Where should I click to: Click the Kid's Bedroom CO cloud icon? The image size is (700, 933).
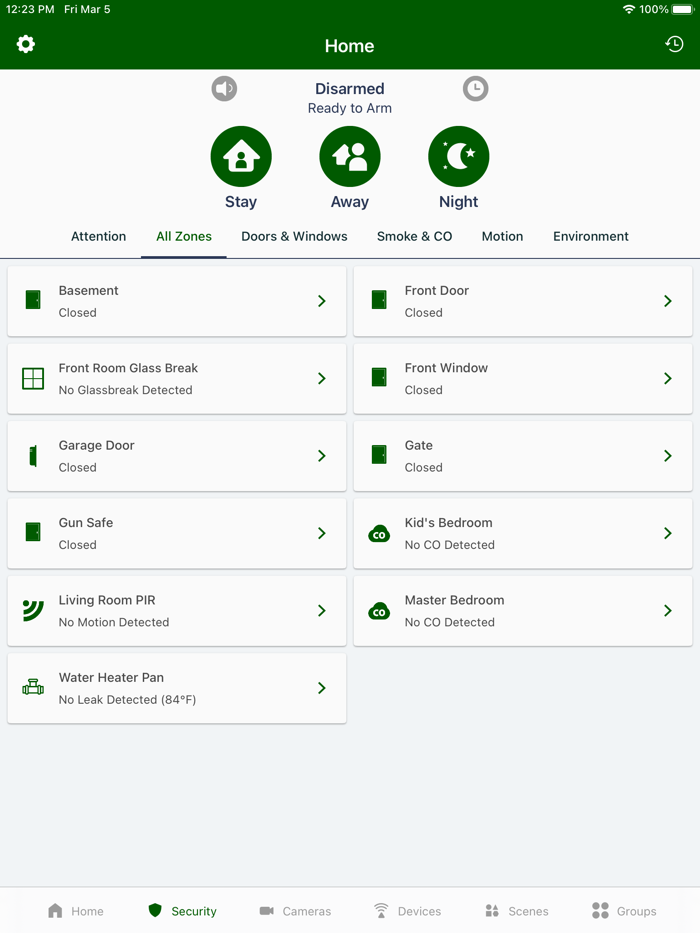coord(379,534)
